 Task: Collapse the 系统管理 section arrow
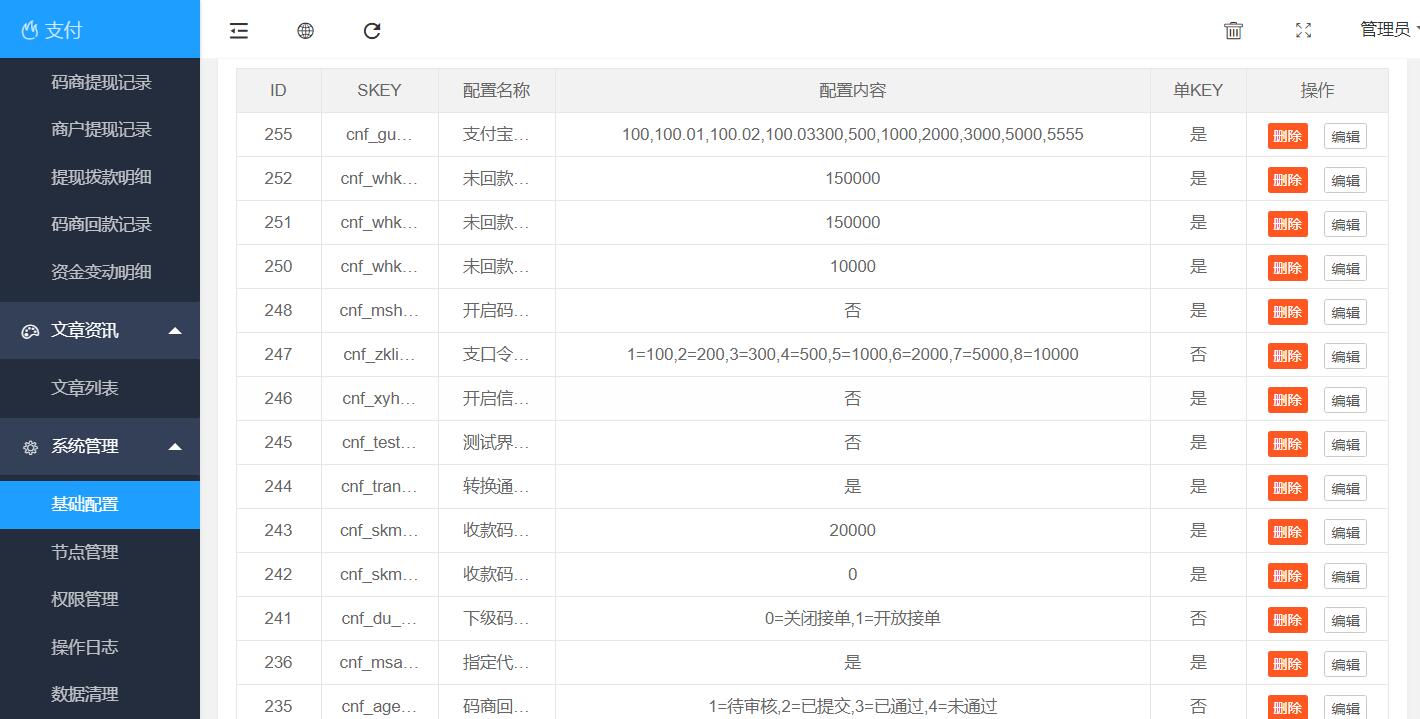tap(175, 447)
